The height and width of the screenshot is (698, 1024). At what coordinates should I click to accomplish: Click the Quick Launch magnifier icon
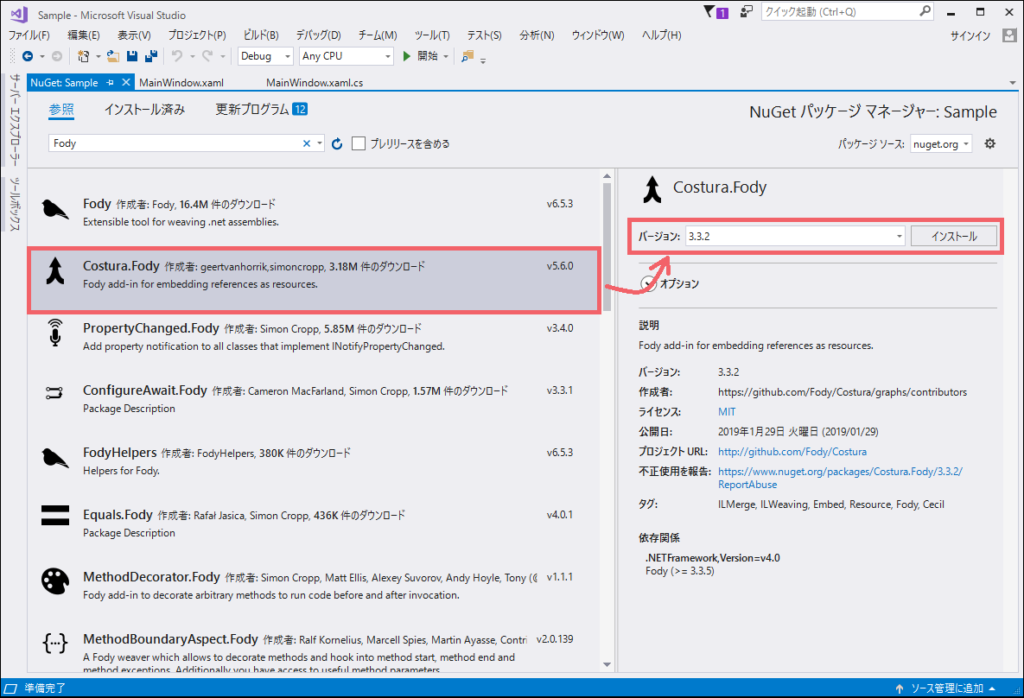(x=925, y=11)
